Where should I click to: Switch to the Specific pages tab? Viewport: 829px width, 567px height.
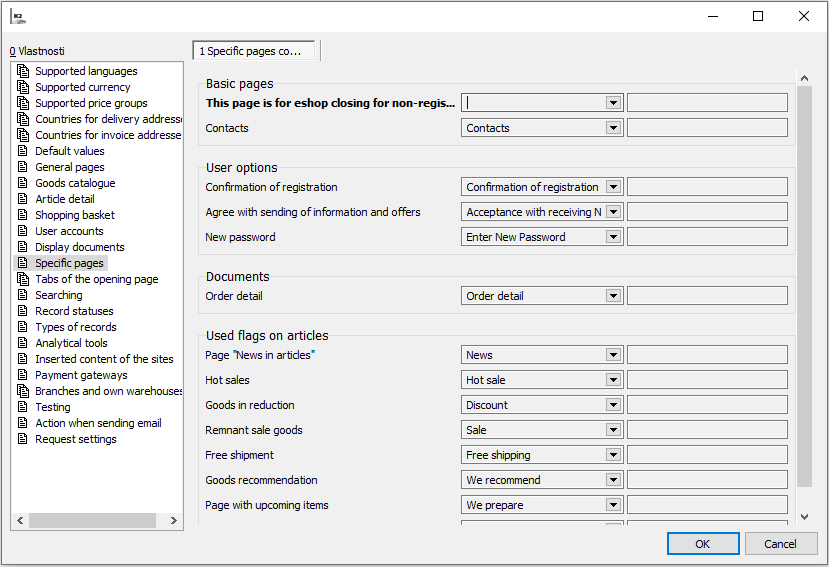pyautogui.click(x=254, y=51)
